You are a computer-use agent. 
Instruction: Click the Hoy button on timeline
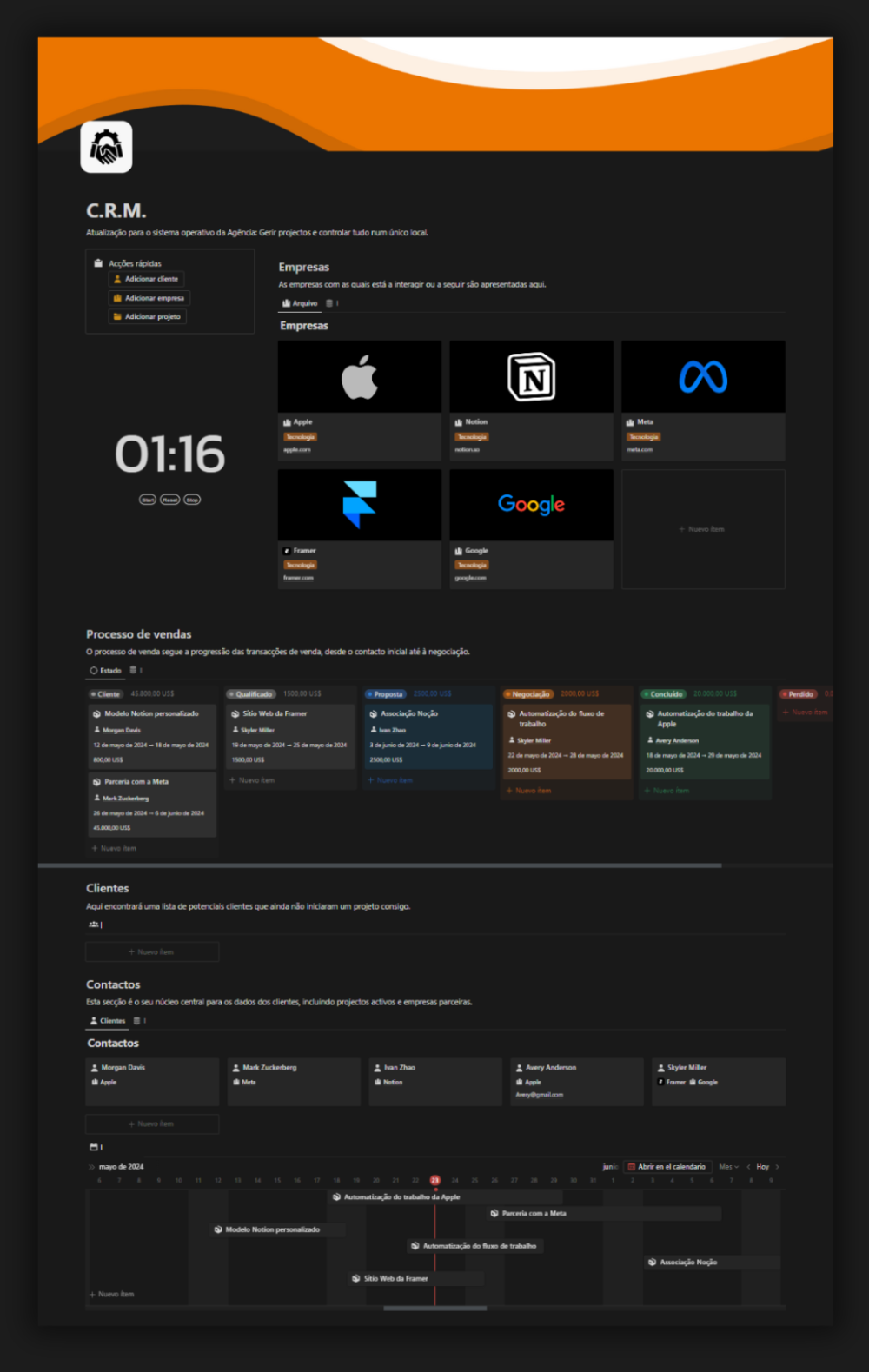[762, 1167]
